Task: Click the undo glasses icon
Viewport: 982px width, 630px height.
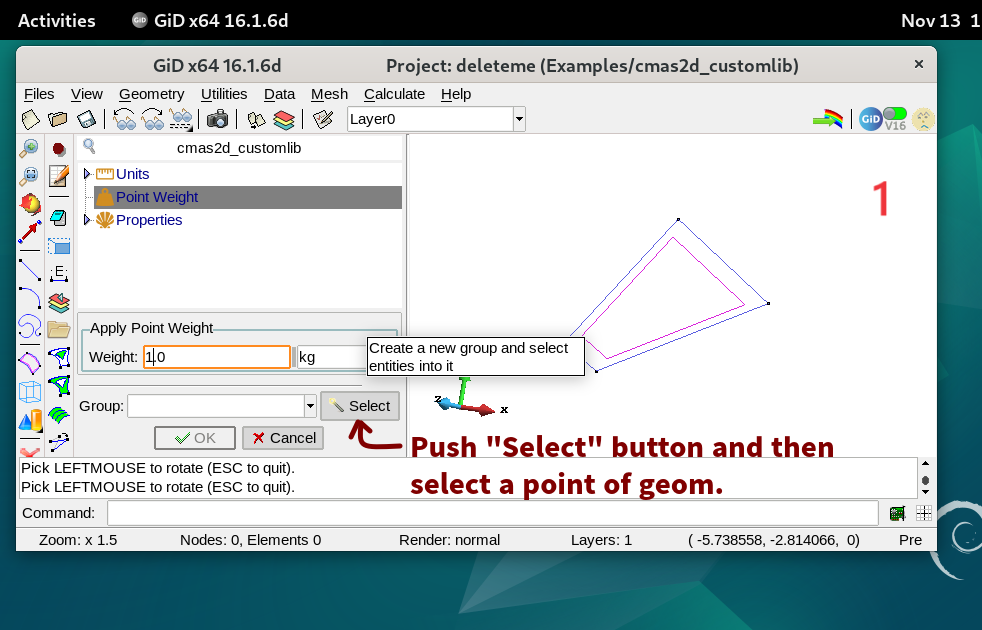Action: (x=123, y=119)
